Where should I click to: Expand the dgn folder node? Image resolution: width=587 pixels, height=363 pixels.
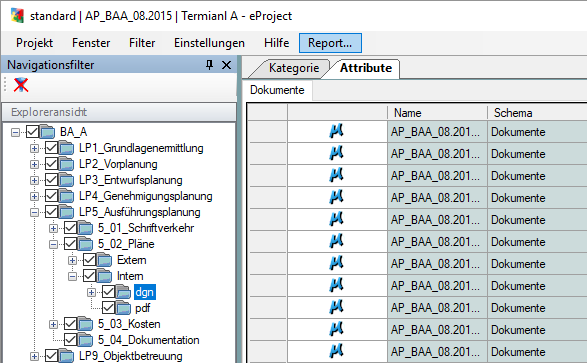92,292
